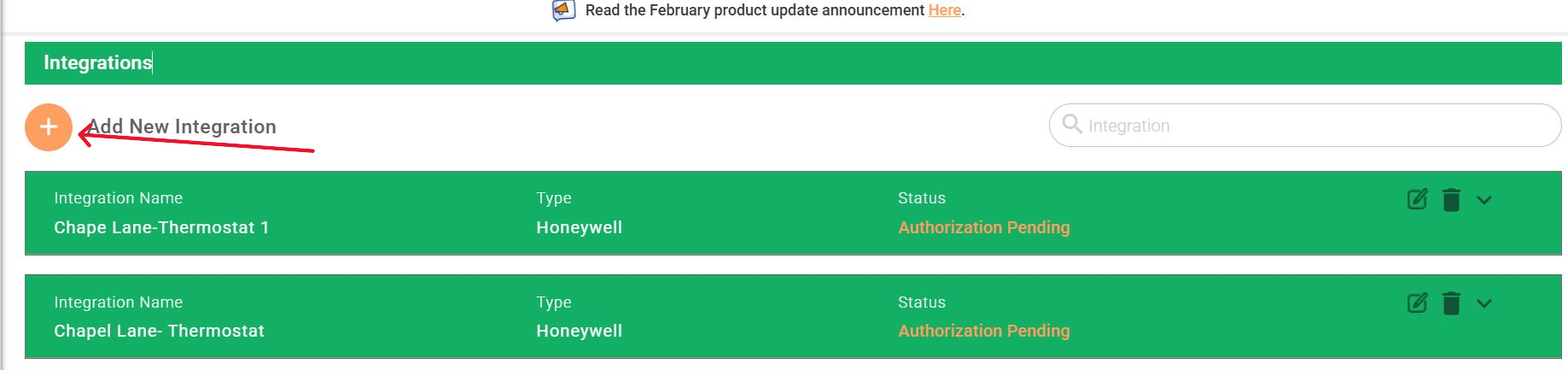Expand the Chape Lane-Thermostat 1 row chevron
Screen dimensions: 1568x370
pyautogui.click(x=1484, y=200)
